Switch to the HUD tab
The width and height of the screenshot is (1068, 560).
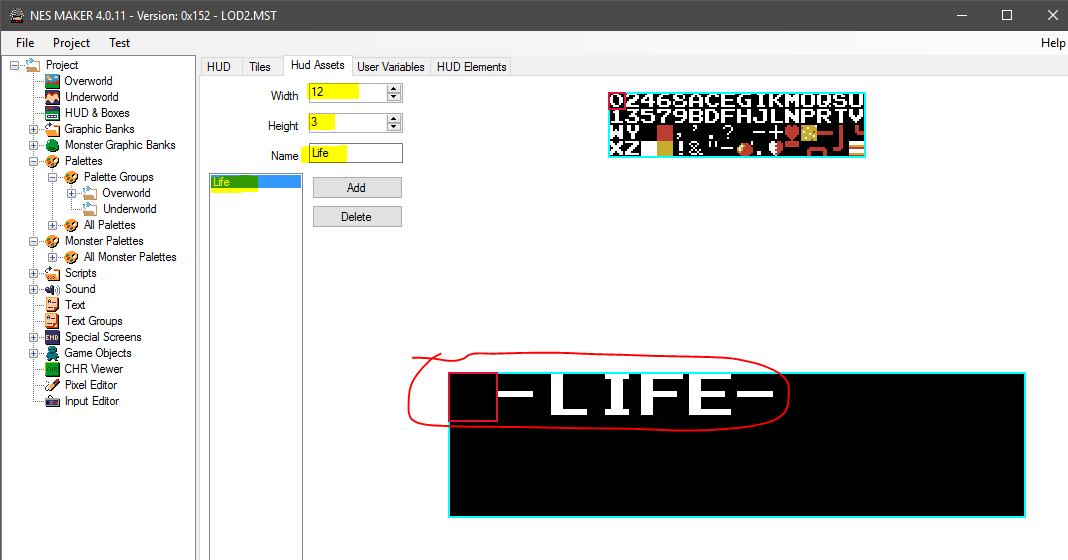point(219,67)
